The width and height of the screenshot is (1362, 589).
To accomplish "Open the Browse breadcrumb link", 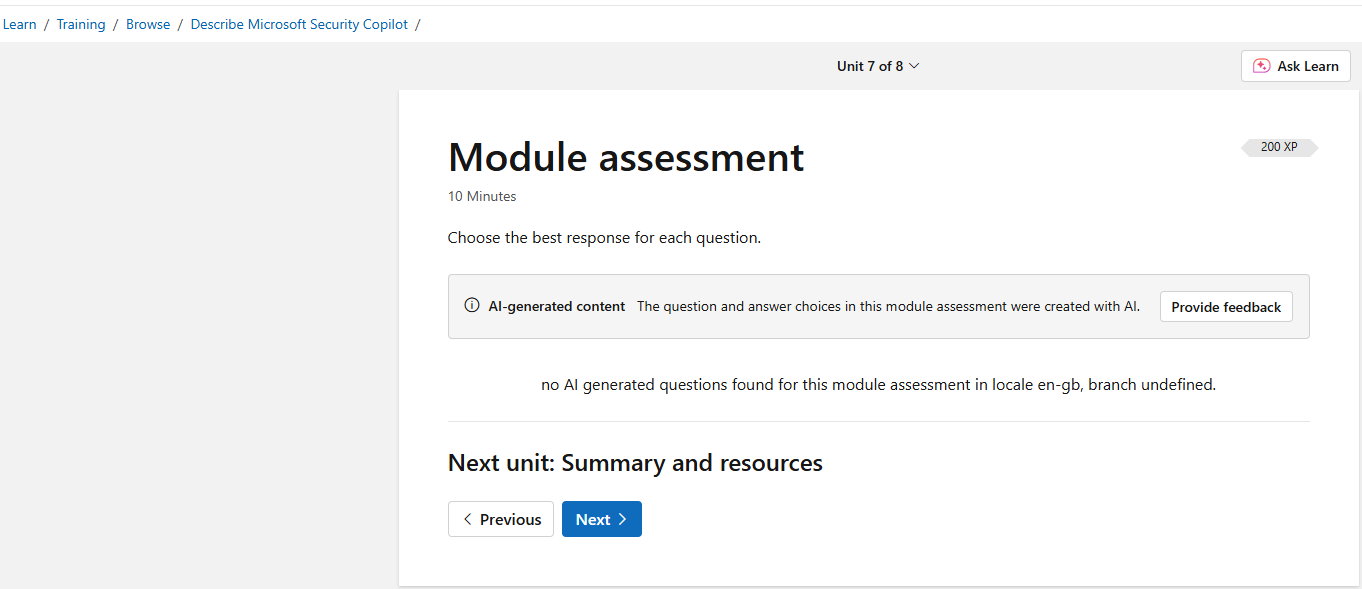I will click(x=148, y=24).
